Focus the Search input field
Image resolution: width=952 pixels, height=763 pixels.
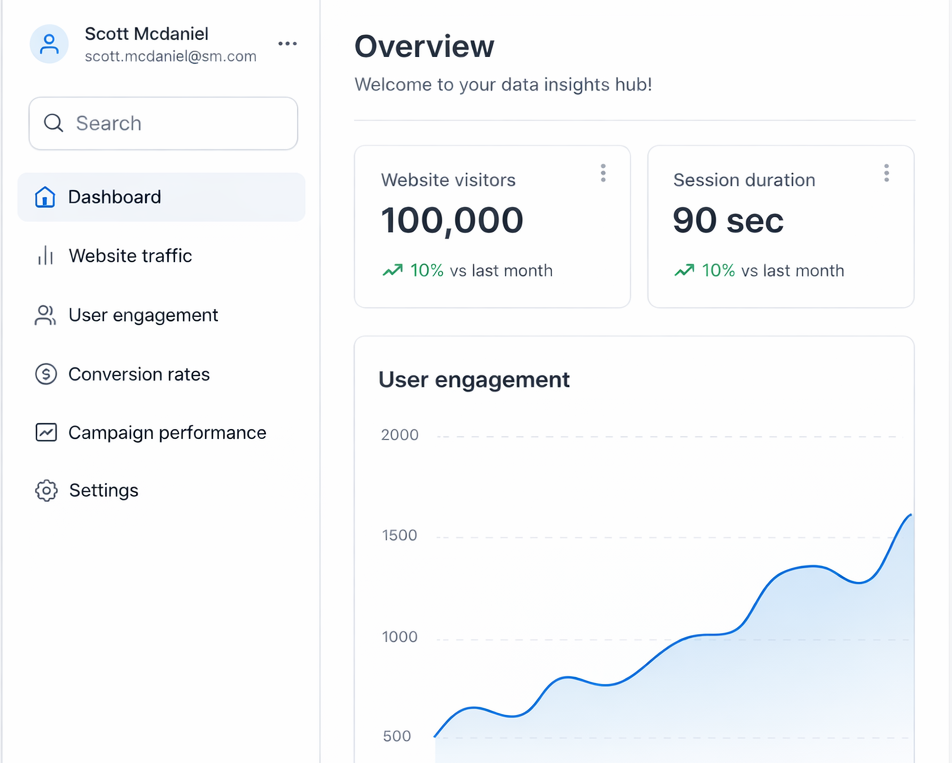[163, 123]
